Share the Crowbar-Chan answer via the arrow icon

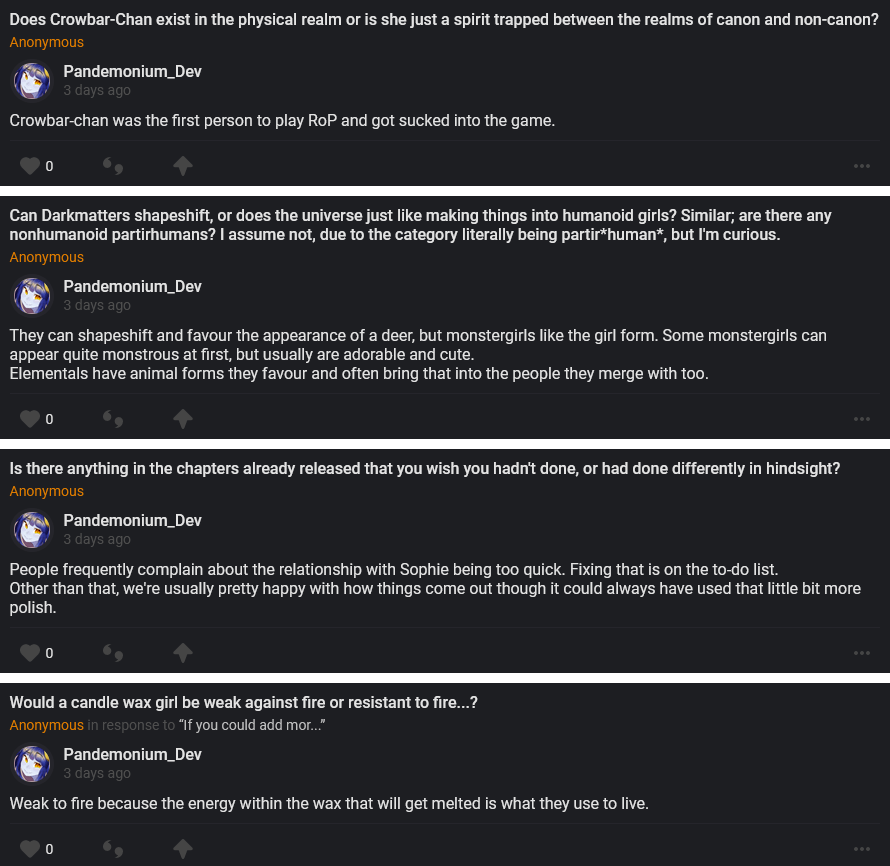coord(182,166)
